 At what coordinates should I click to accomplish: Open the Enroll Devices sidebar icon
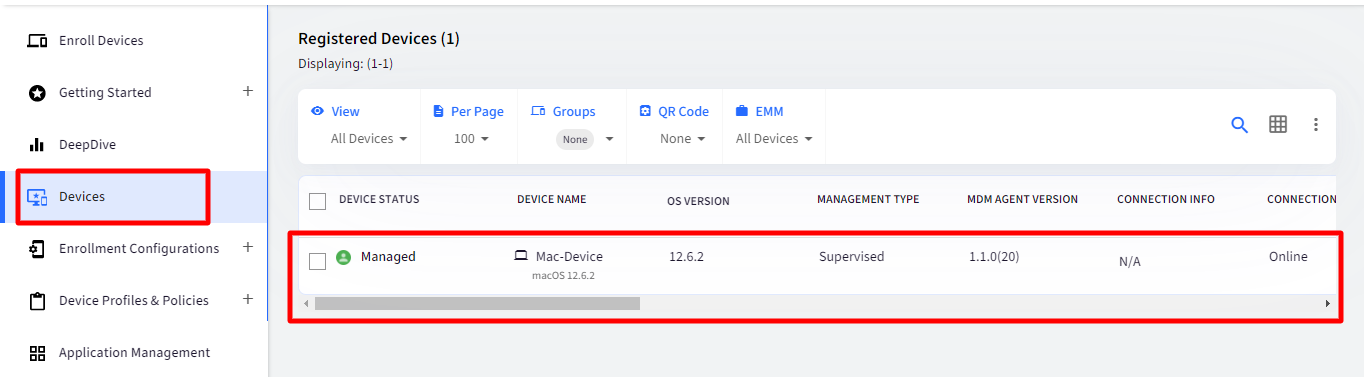coord(37,41)
